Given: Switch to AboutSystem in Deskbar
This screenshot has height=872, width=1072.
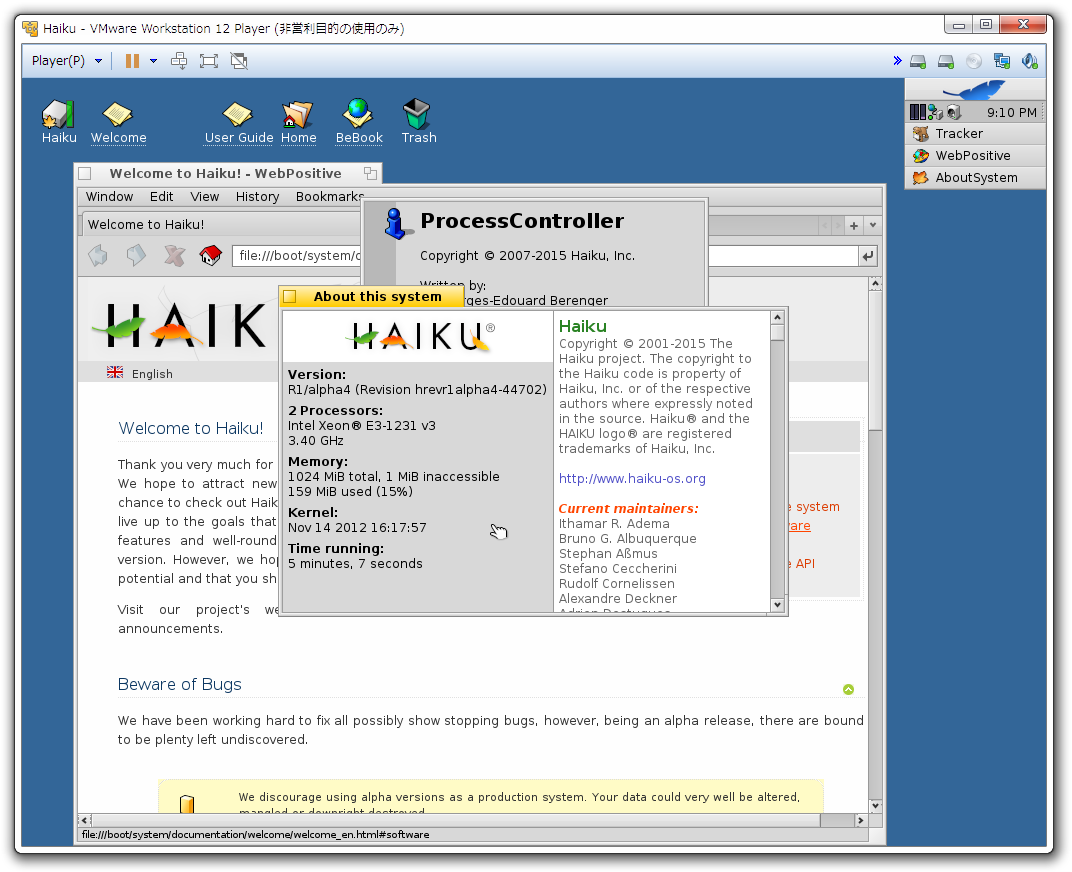Looking at the screenshot, I should pyautogui.click(x=975, y=178).
